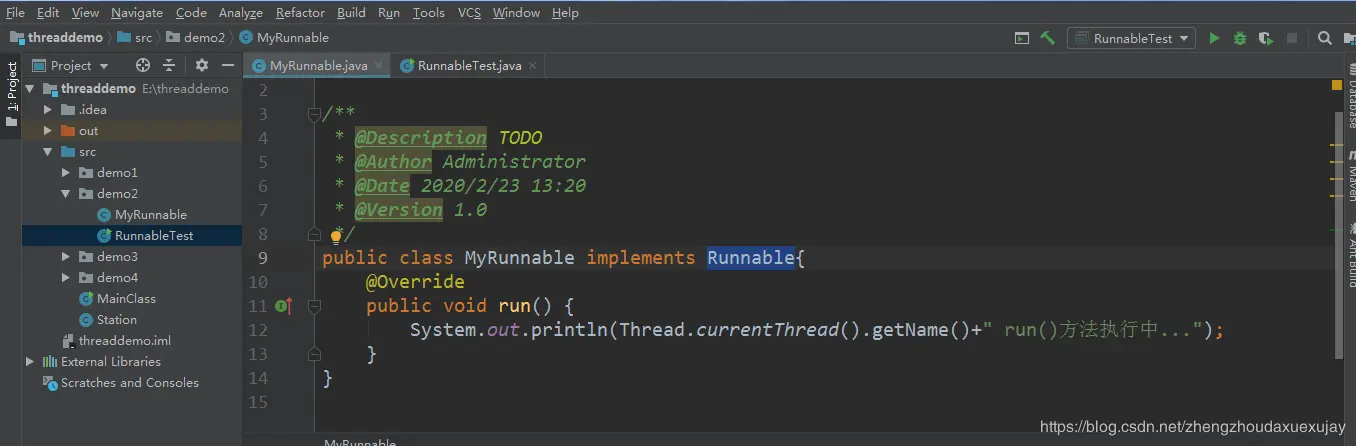Screen dimensions: 1356x446
Task: Toggle the 1: Project tool window button
Action: 11,95
